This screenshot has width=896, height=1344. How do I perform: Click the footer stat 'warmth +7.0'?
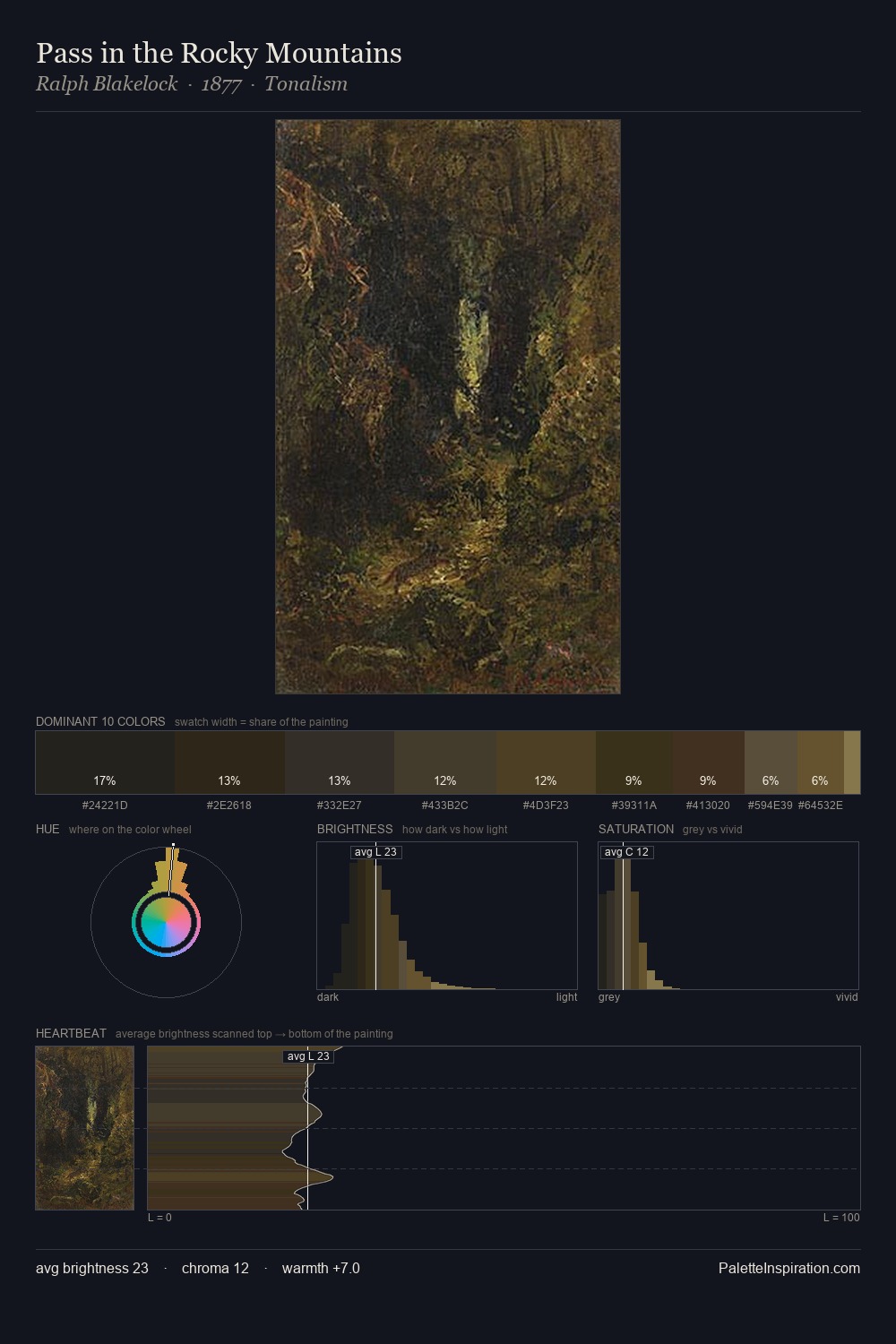click(321, 1268)
